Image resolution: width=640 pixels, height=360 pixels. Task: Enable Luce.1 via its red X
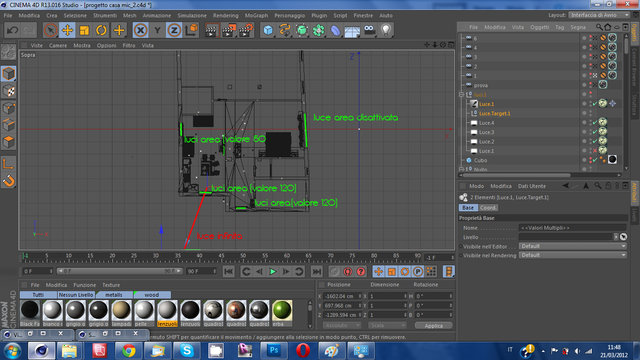(595, 151)
